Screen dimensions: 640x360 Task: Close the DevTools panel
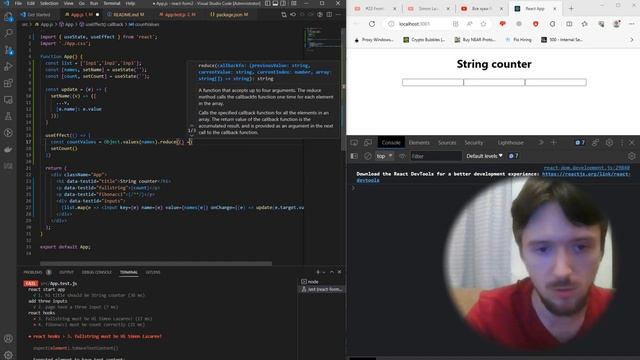[632, 142]
